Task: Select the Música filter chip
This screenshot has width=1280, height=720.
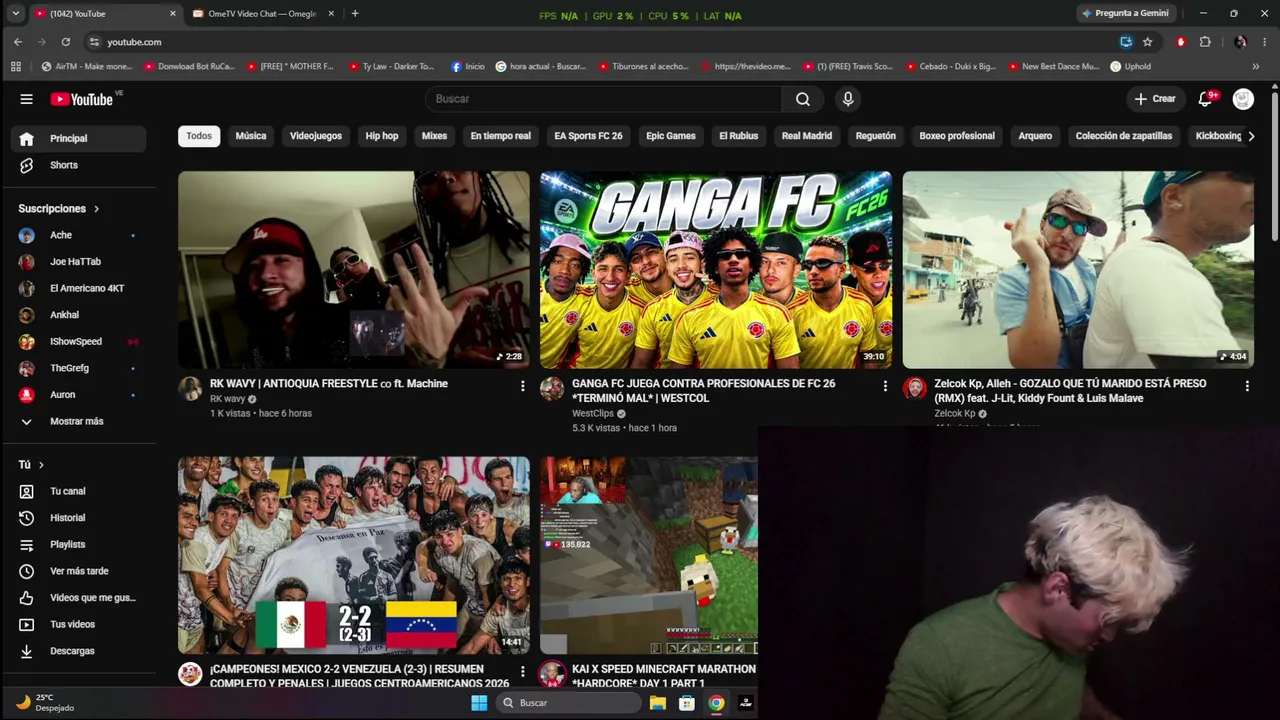Action: tap(251, 136)
